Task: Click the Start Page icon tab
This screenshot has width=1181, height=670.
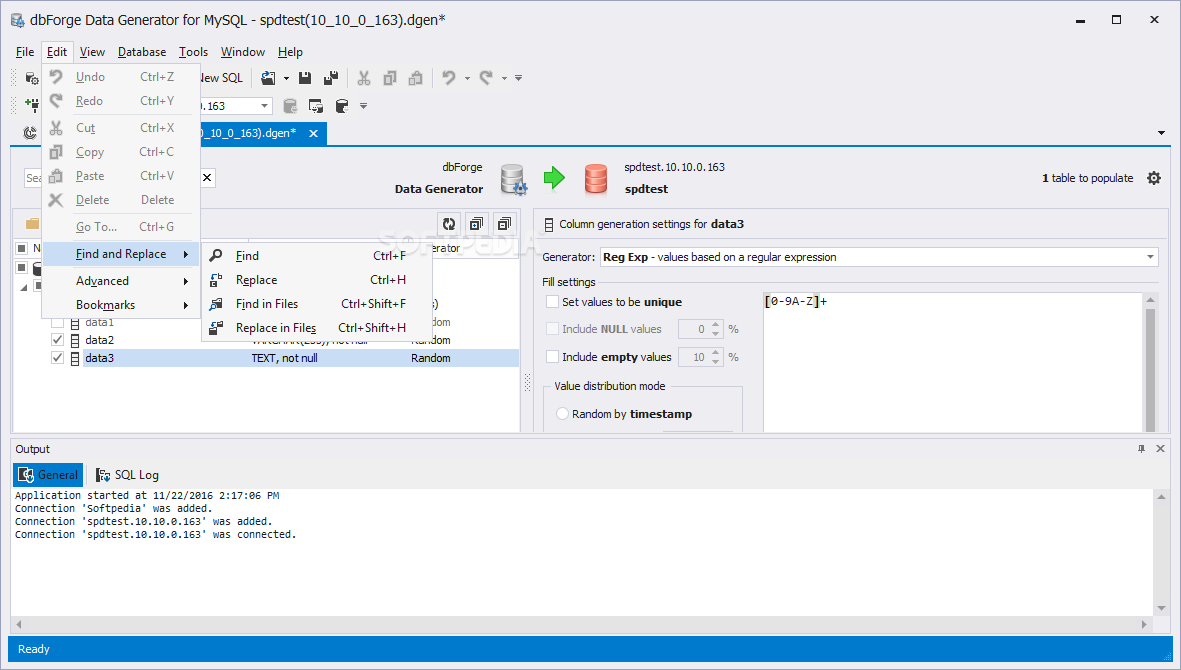Action: pyautogui.click(x=30, y=133)
